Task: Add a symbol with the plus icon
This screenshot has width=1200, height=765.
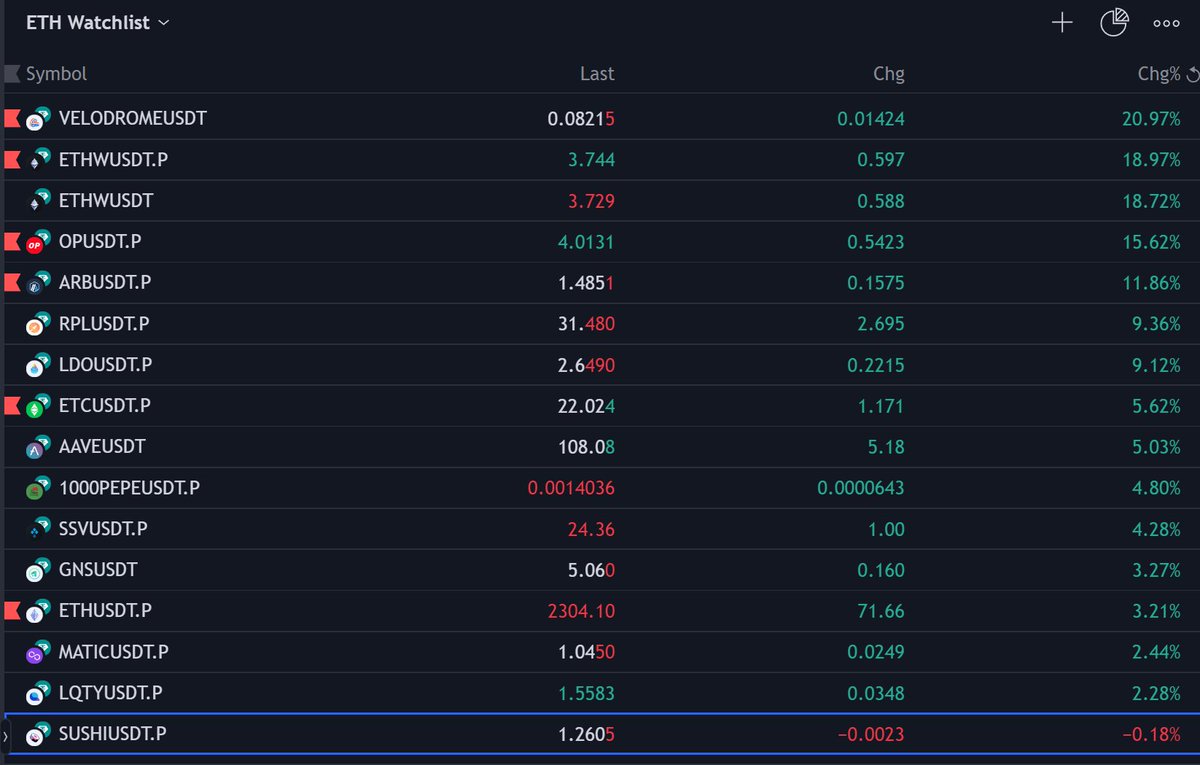Action: [x=1062, y=23]
